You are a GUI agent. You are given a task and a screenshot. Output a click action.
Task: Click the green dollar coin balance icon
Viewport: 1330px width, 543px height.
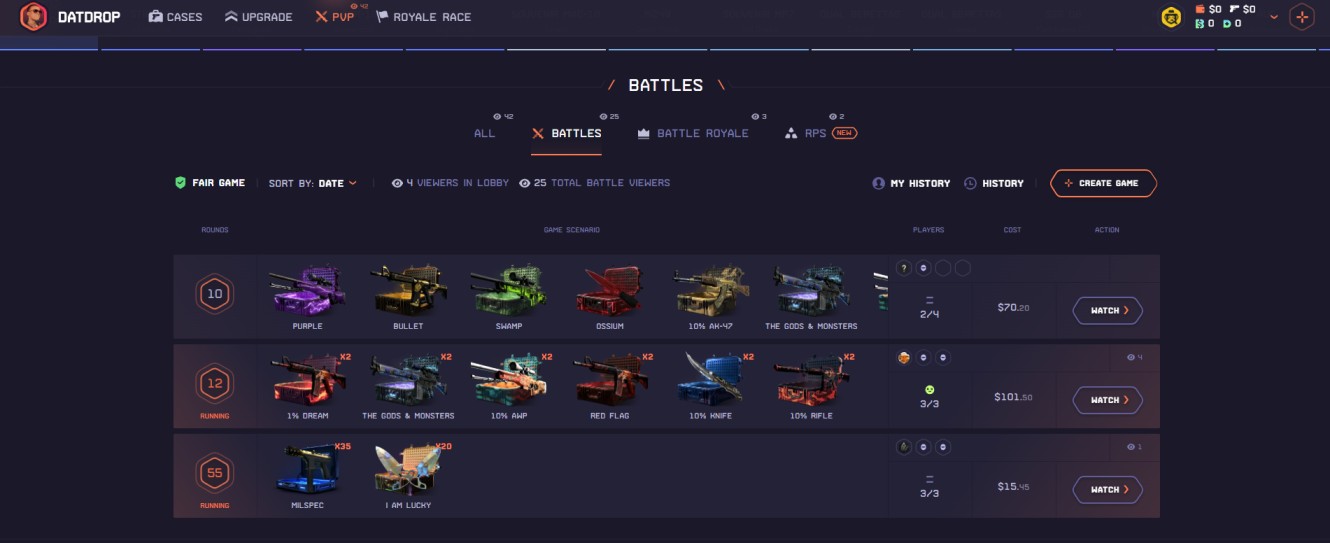click(1199, 23)
